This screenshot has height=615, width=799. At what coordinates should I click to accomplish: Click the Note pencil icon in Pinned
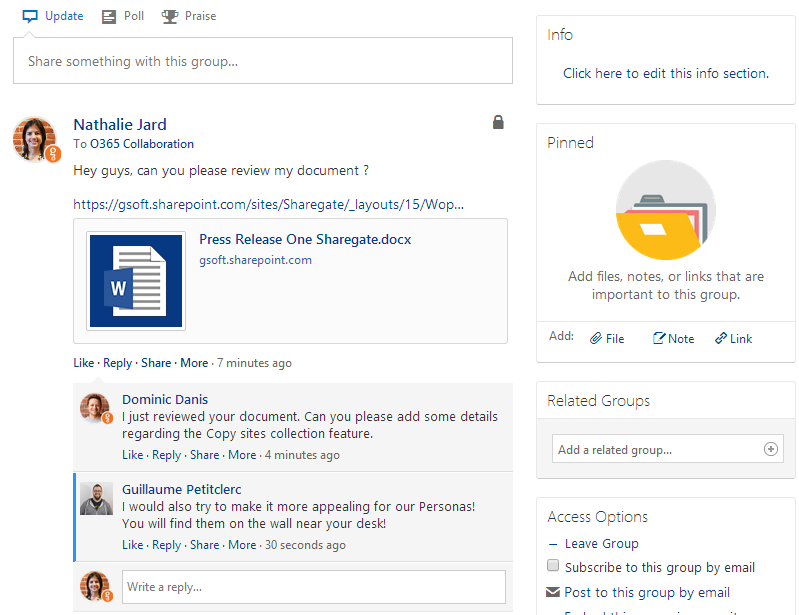[659, 338]
